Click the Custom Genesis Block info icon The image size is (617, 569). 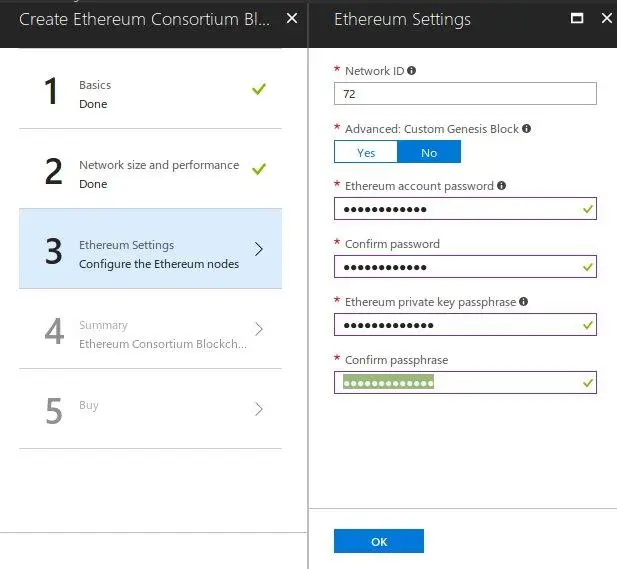[526, 129]
